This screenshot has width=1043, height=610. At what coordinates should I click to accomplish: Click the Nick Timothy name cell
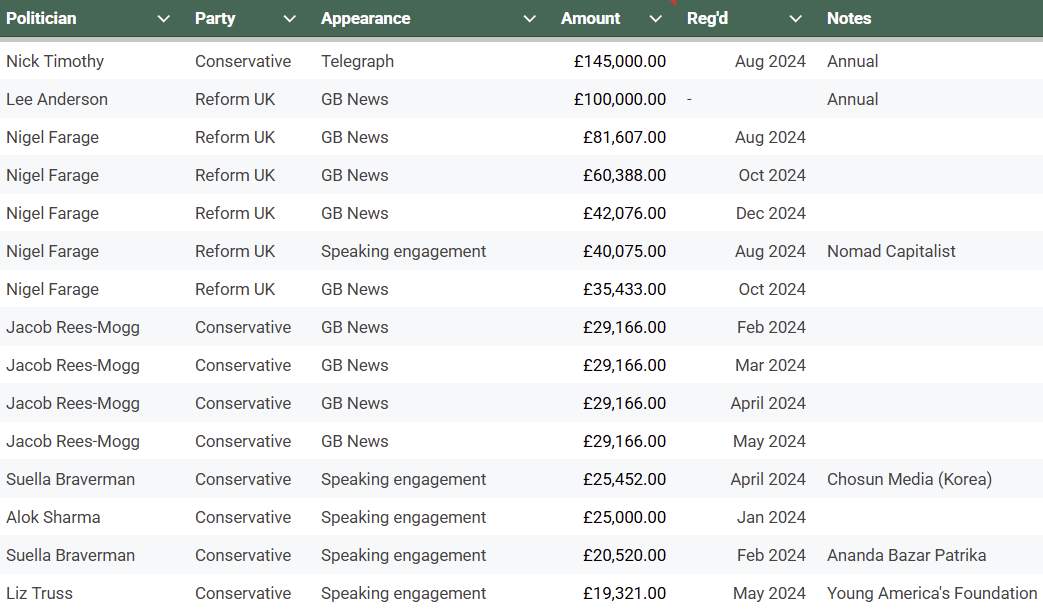[55, 61]
